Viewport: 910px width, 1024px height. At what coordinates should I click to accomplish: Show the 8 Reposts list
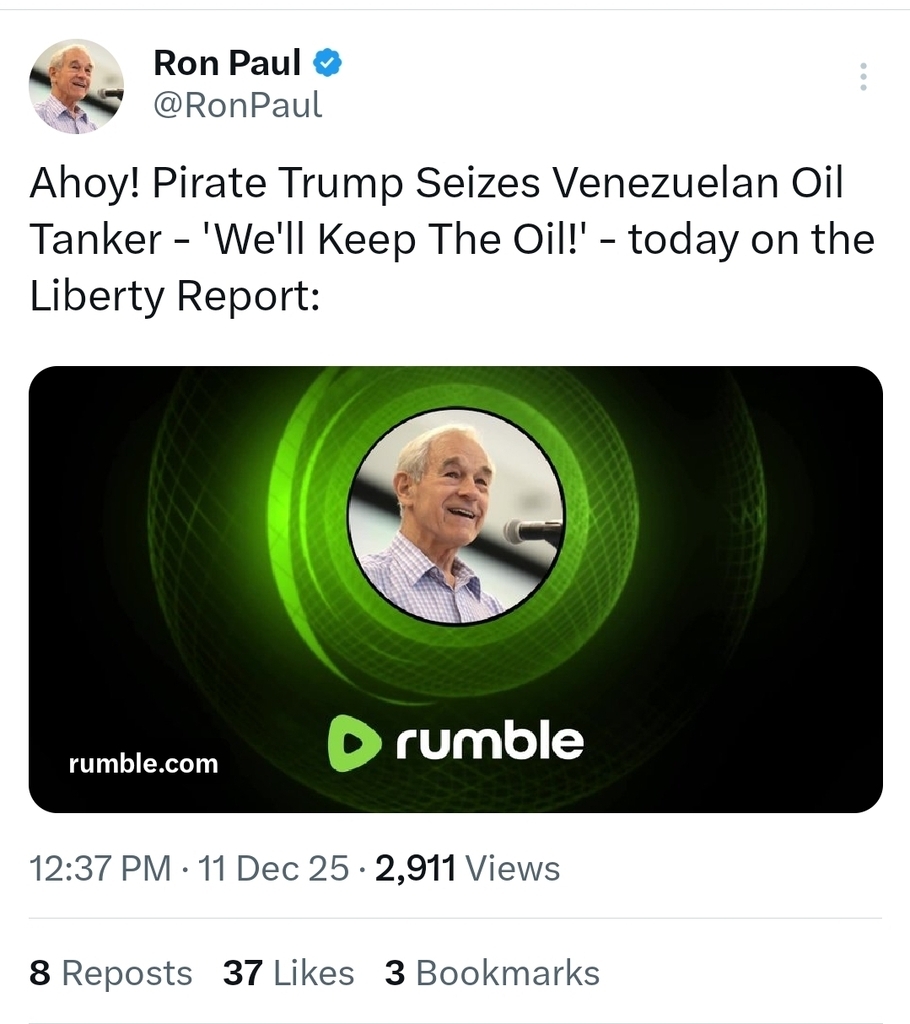(110, 973)
